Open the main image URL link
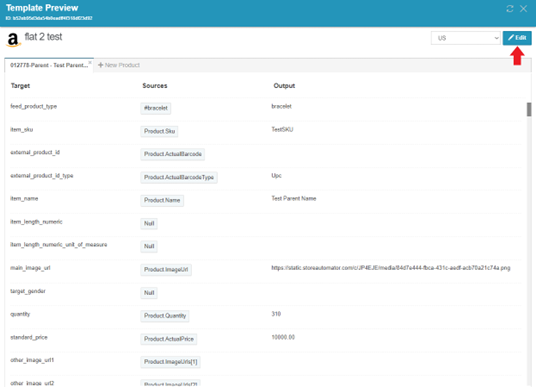This screenshot has height=387, width=536. [391, 268]
